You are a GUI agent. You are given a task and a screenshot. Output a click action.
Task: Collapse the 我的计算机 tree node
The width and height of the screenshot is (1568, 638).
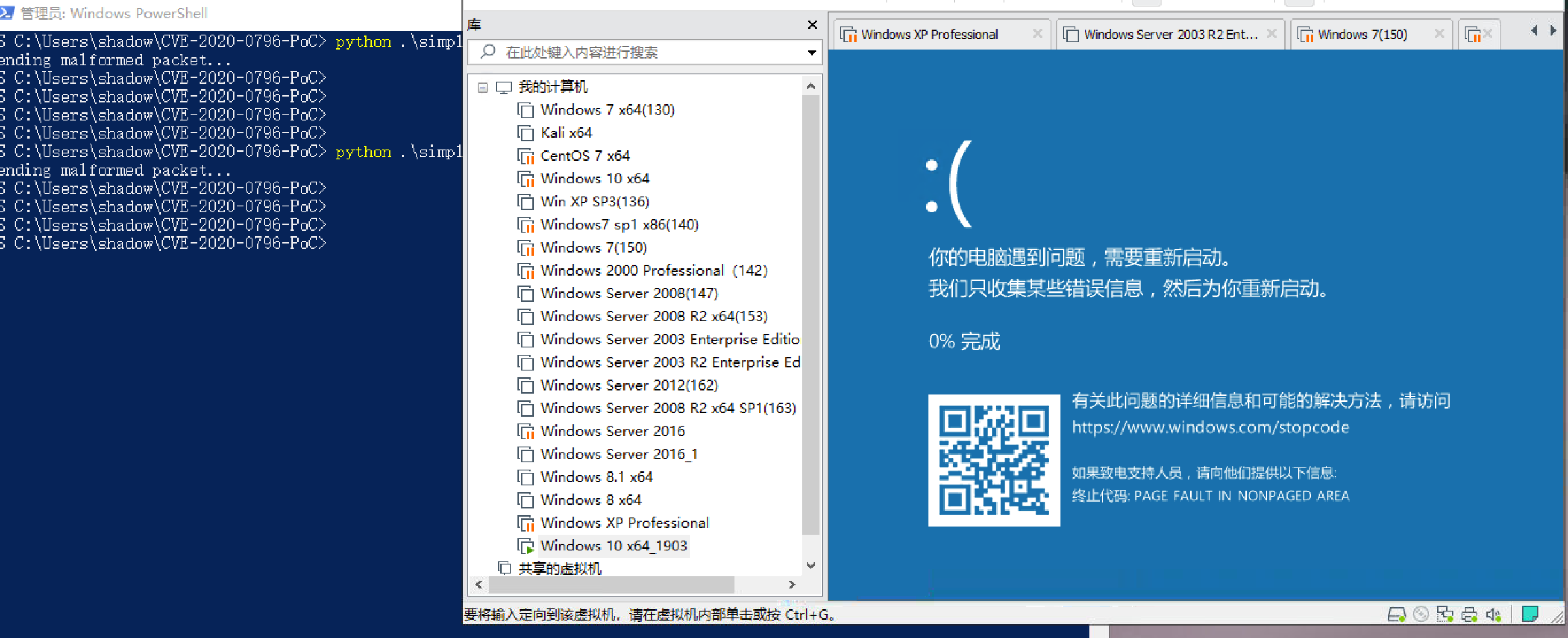point(483,88)
